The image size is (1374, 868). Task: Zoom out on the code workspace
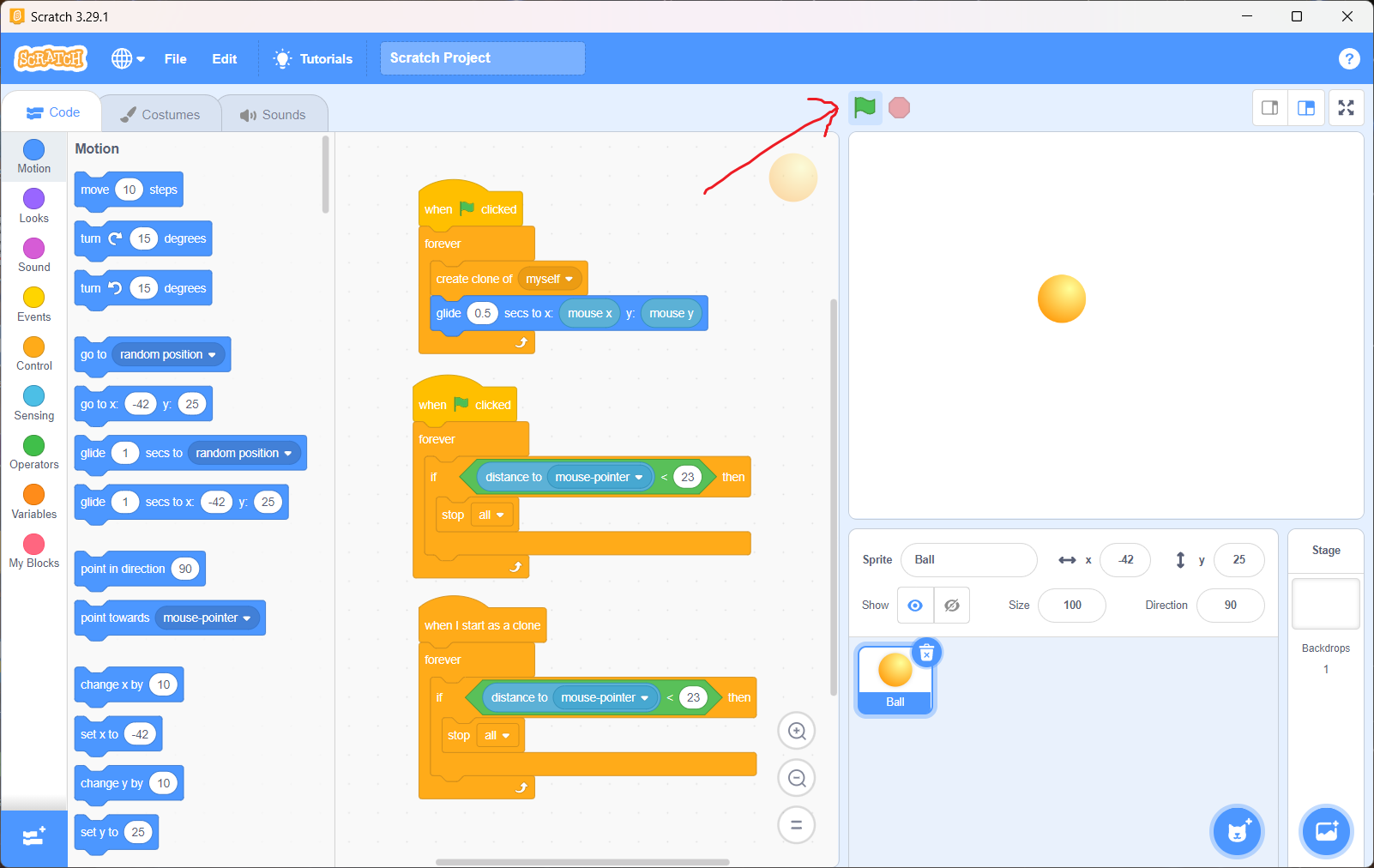796,779
